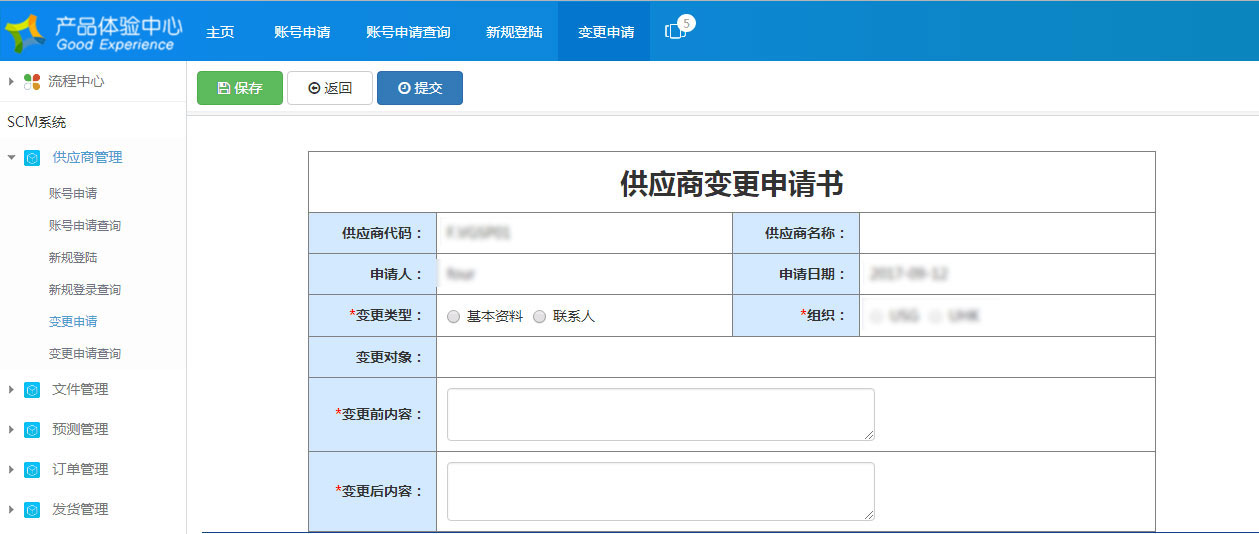
Task: Click the green 保存 button
Action: click(240, 88)
